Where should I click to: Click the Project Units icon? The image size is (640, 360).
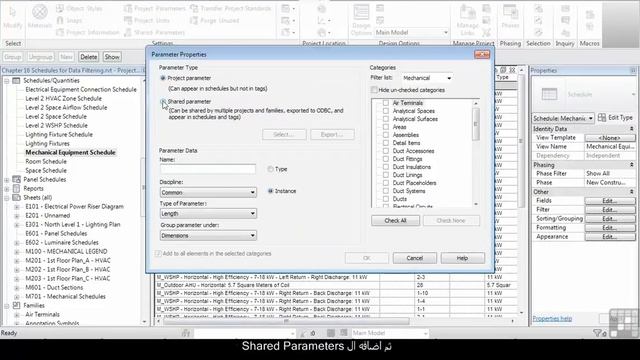tap(128, 20)
